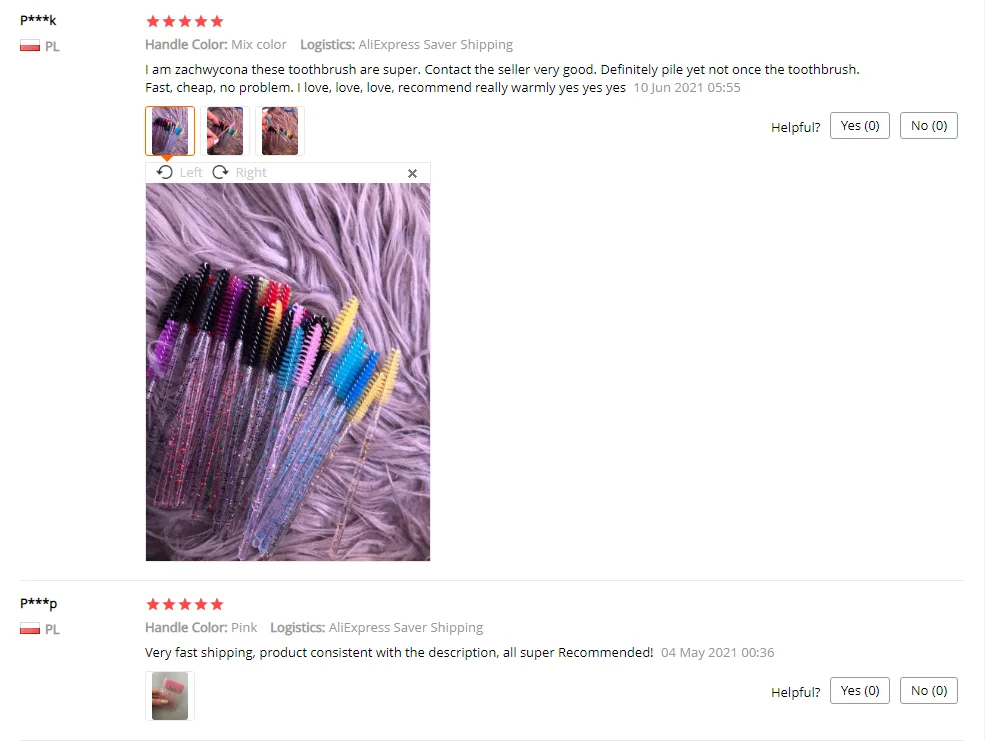The height and width of the screenshot is (741, 985).
Task: Mark P***k's review unhelpful with No (0)
Action: (928, 126)
